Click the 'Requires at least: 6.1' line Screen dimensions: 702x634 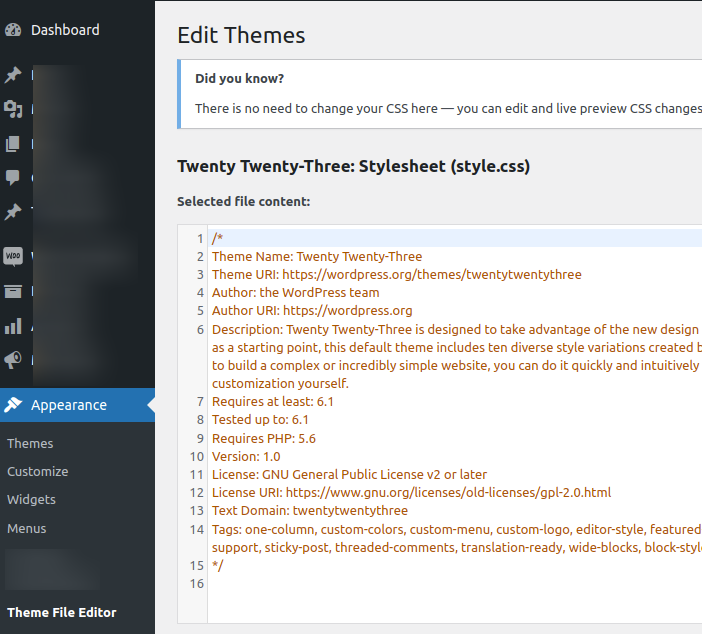pos(273,402)
